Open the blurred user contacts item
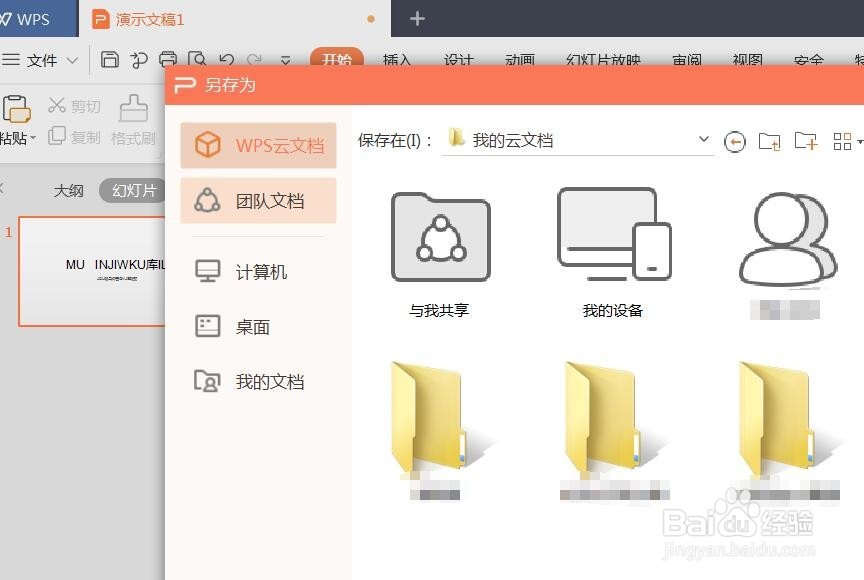 click(x=786, y=255)
